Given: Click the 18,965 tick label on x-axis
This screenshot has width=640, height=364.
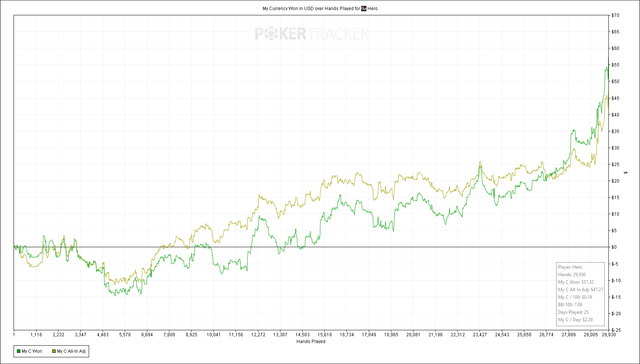Looking at the screenshot, I should pos(391,335).
